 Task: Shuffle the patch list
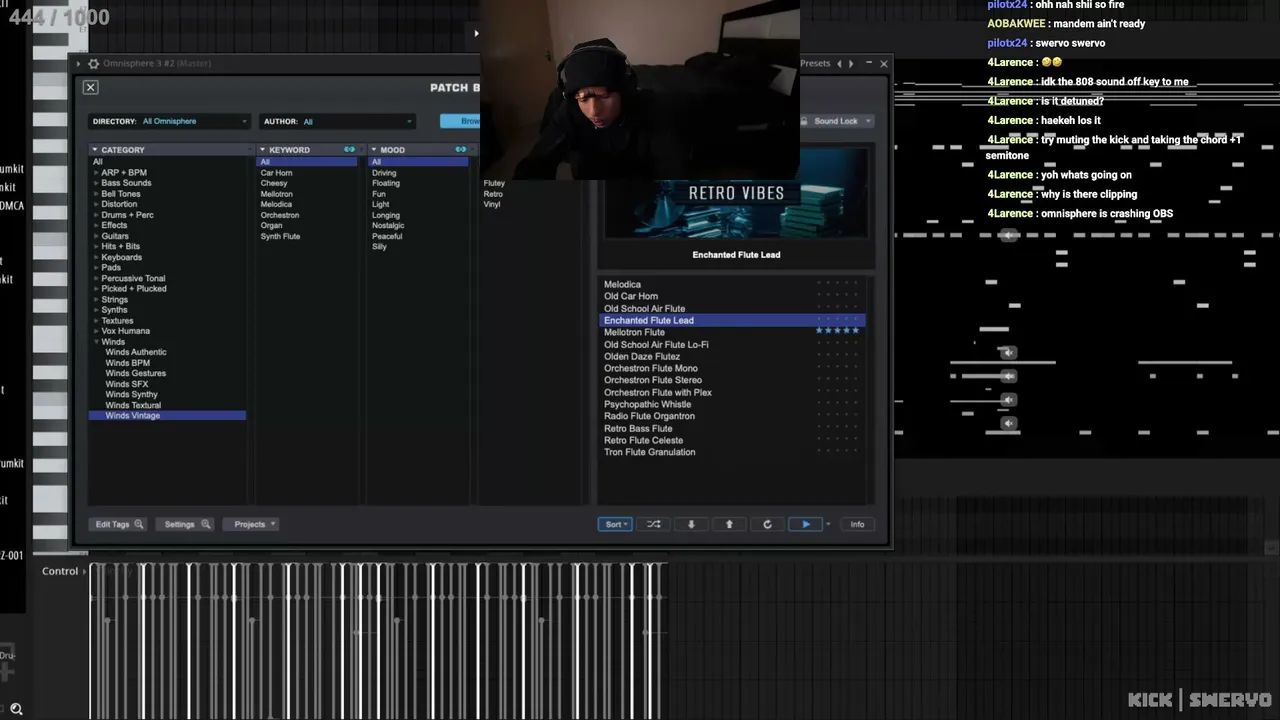point(653,524)
